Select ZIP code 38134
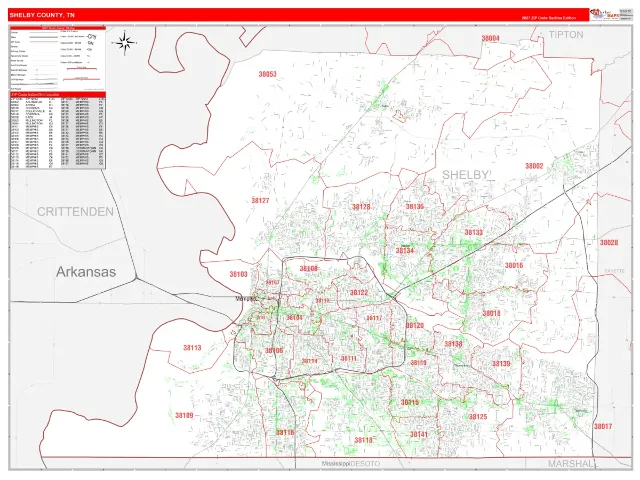The width and height of the screenshot is (640, 480). (x=404, y=251)
